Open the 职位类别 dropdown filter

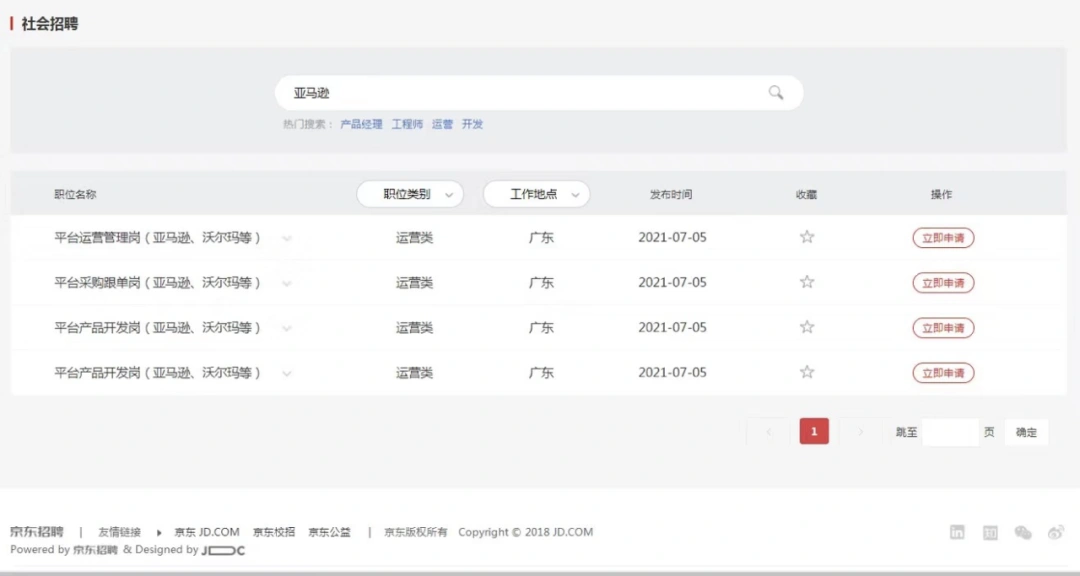[410, 194]
